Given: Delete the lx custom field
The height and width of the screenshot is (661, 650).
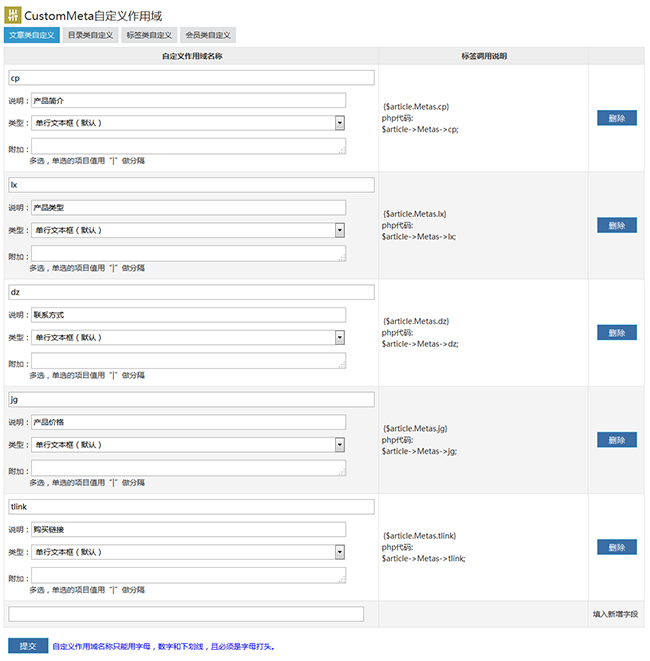Looking at the screenshot, I should point(617,226).
